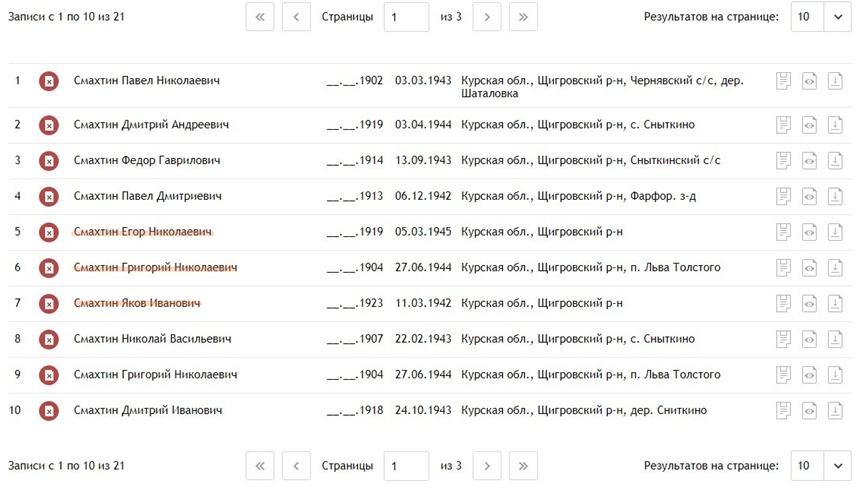This screenshot has height=490, width=861.
Task: Go to the next page using the top arrow
Action: pos(487,17)
